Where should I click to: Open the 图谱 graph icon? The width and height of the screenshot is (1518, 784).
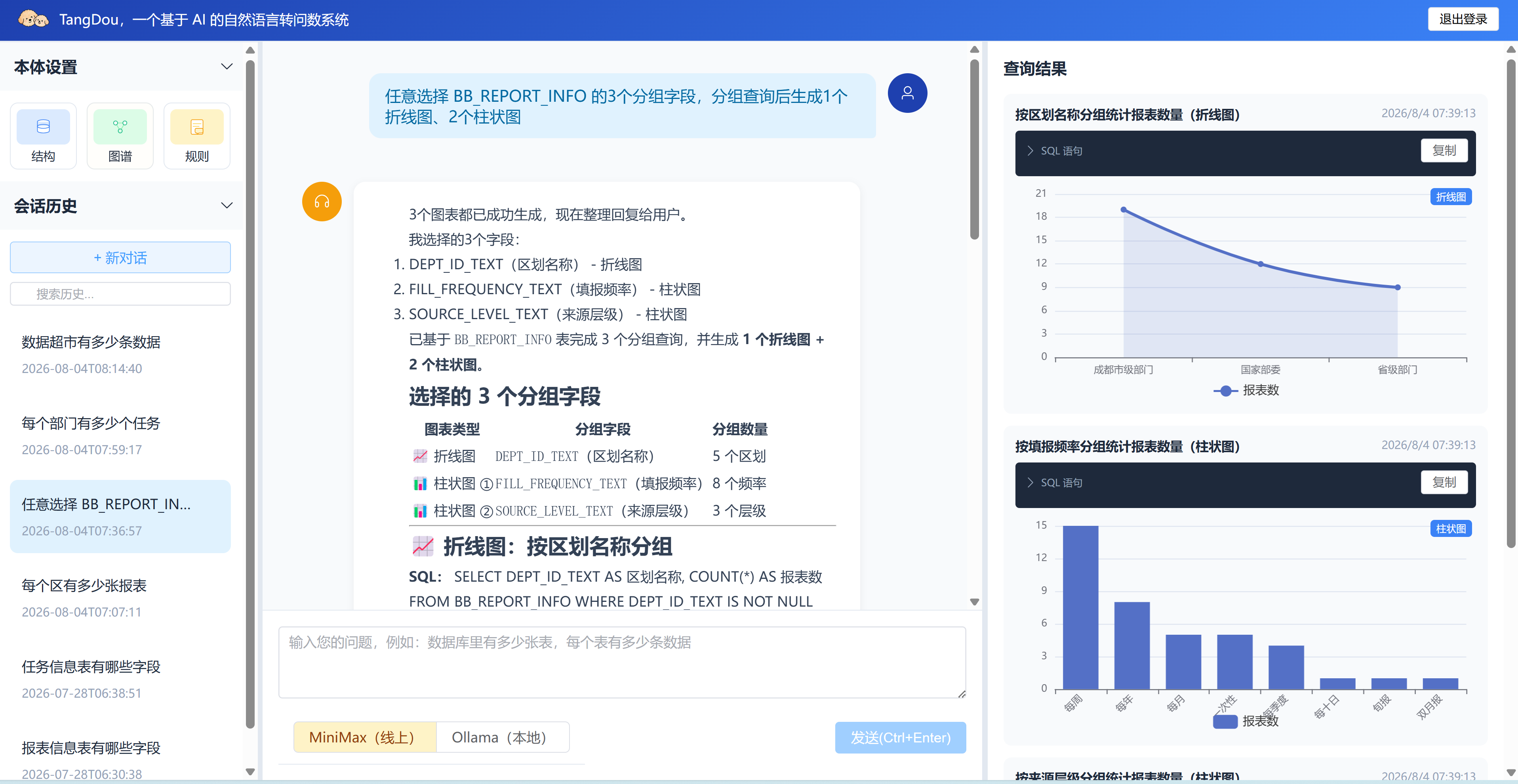click(x=120, y=136)
